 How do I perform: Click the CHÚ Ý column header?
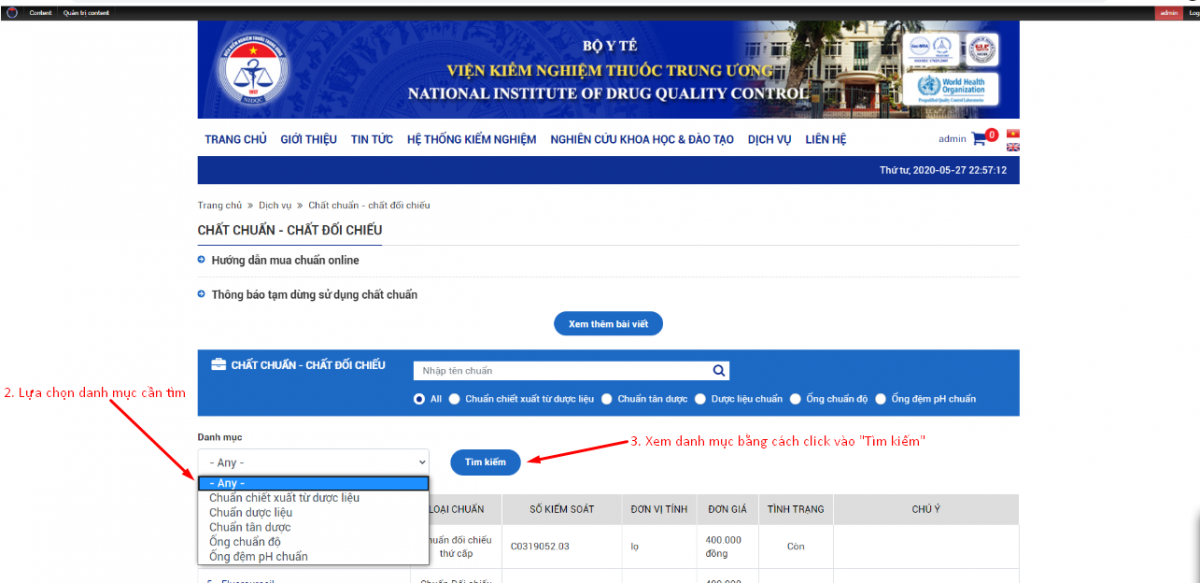pos(926,509)
